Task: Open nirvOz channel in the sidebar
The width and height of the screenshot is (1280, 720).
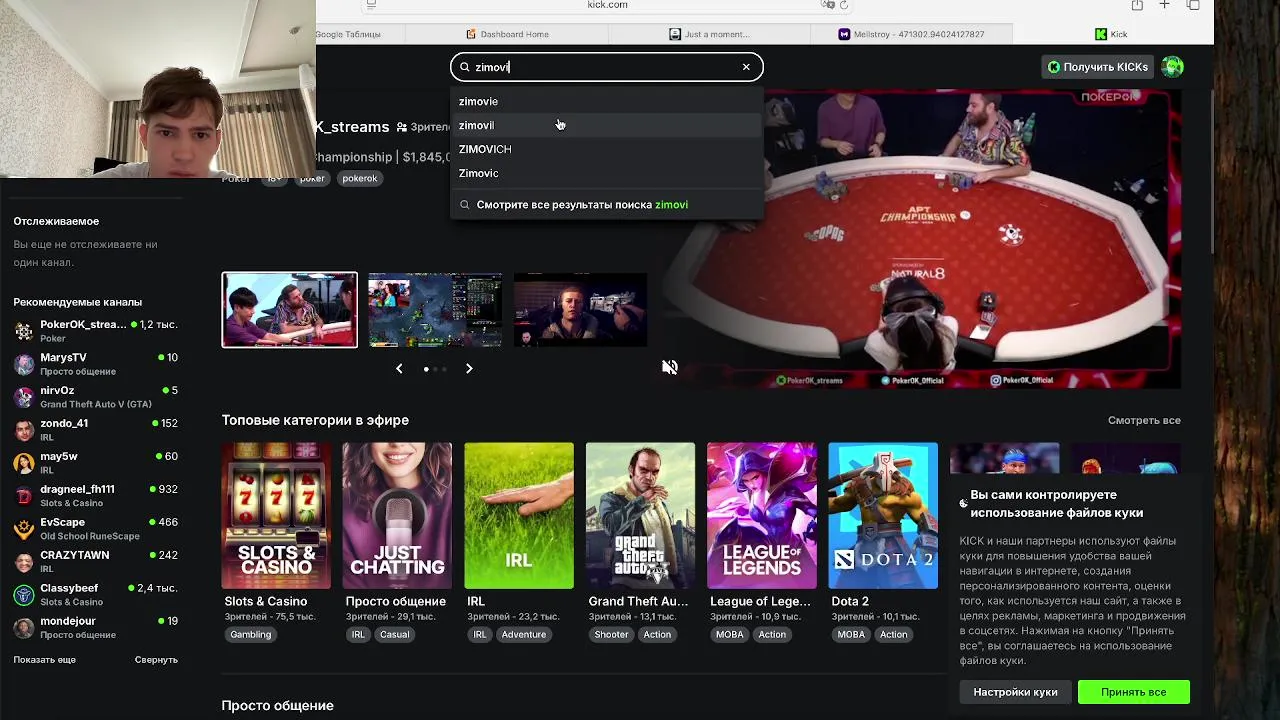Action: pos(96,396)
